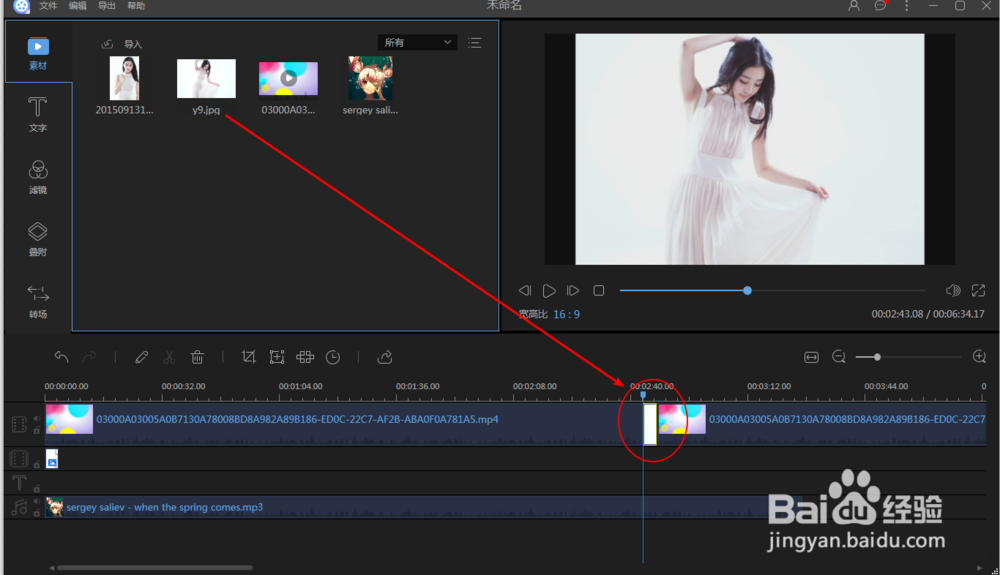Click 导入 to import media
This screenshot has width=1000, height=575.
[x=122, y=44]
